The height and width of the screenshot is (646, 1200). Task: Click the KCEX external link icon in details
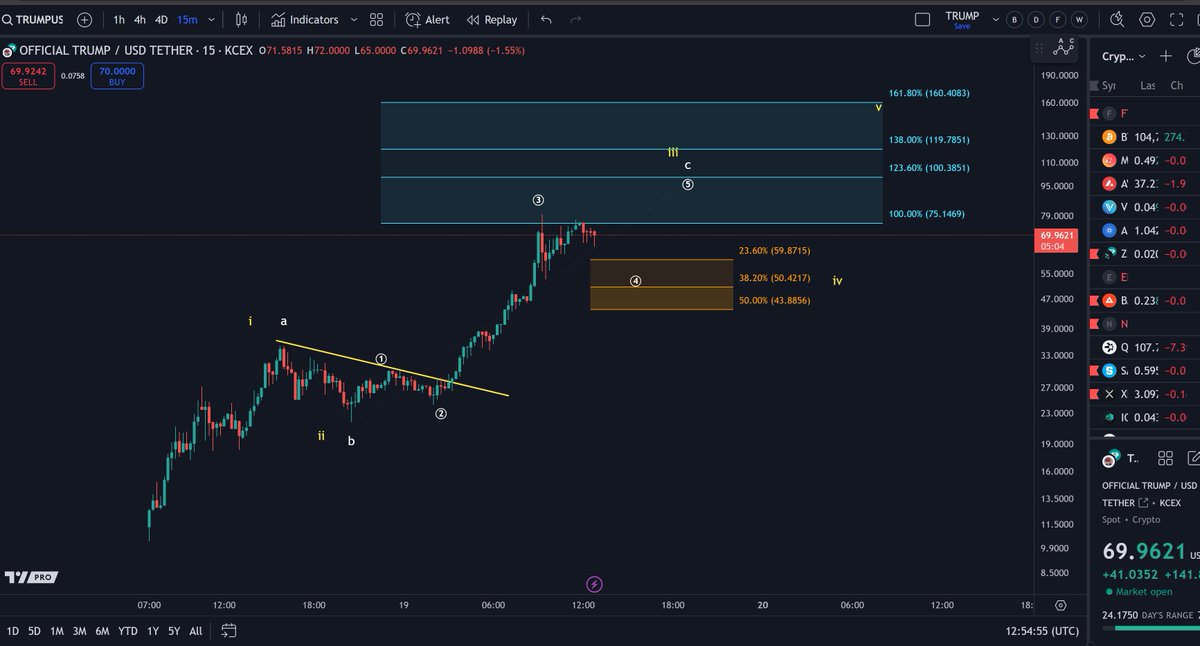1142,503
